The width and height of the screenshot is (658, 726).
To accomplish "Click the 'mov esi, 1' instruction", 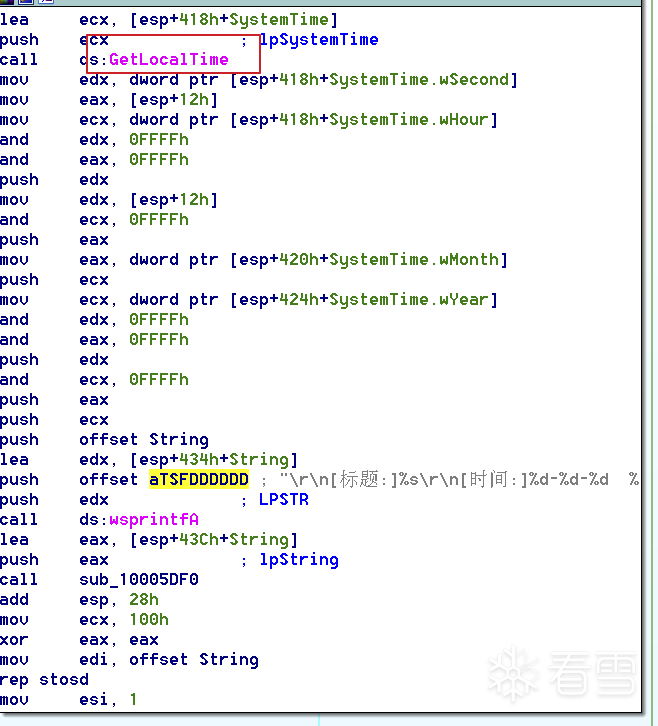I will tap(69, 700).
